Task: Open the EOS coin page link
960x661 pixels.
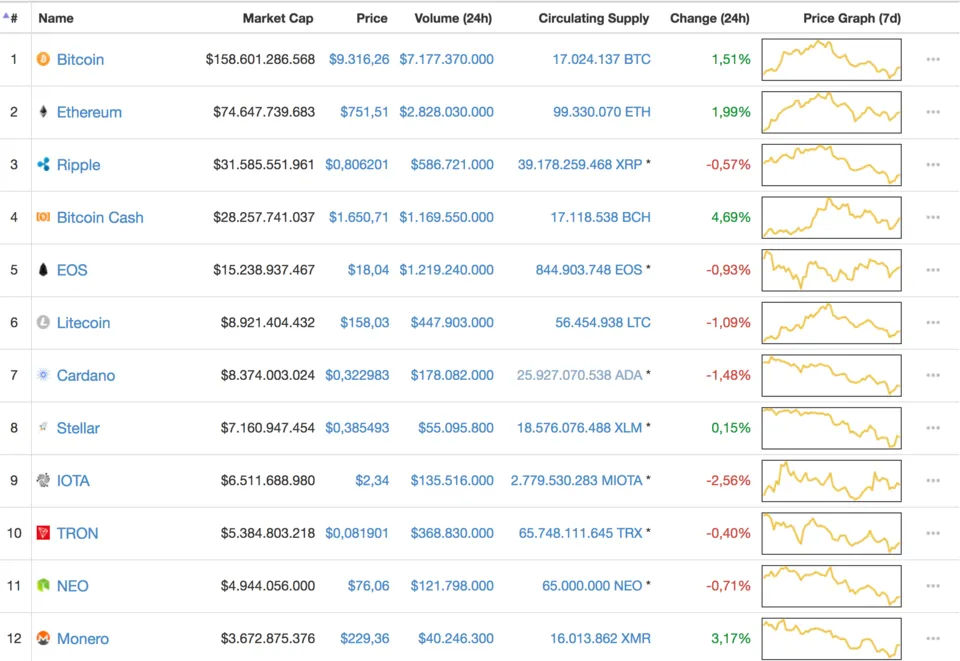Action: tap(72, 270)
